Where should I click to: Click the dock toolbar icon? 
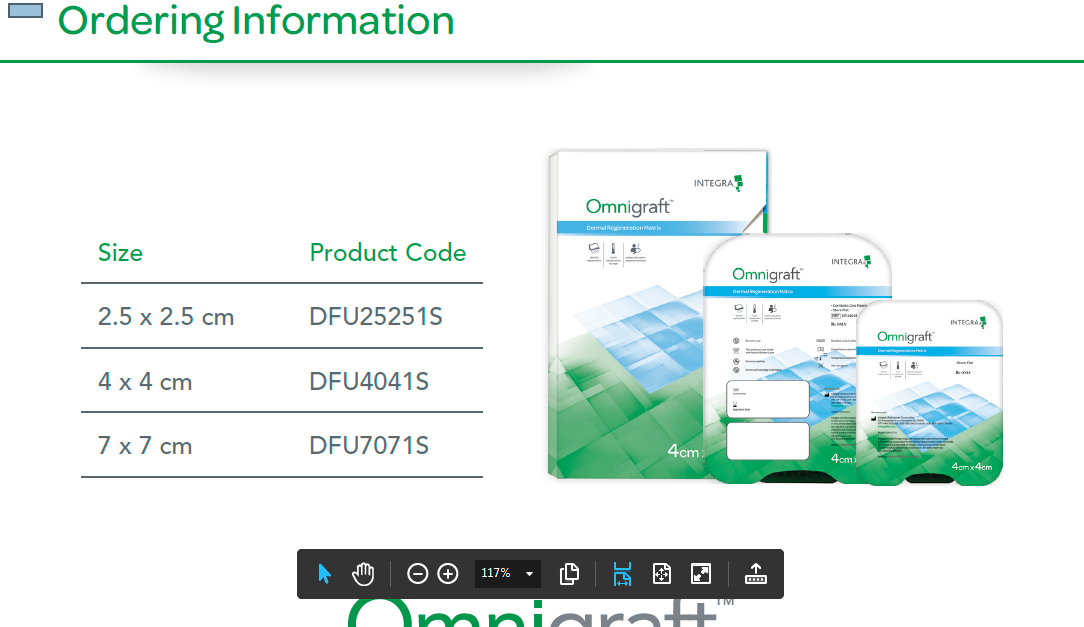coord(756,574)
